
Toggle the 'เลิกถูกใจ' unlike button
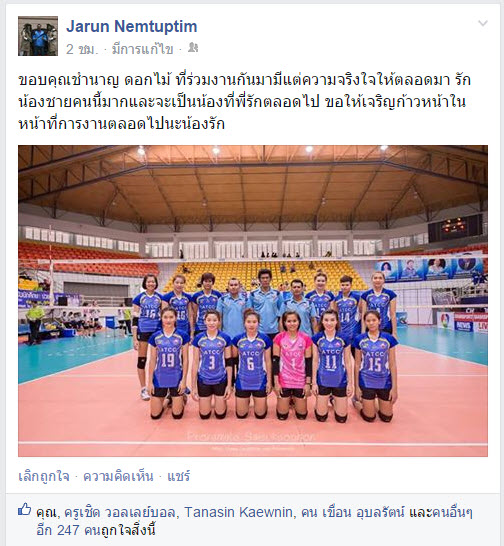click(44, 476)
